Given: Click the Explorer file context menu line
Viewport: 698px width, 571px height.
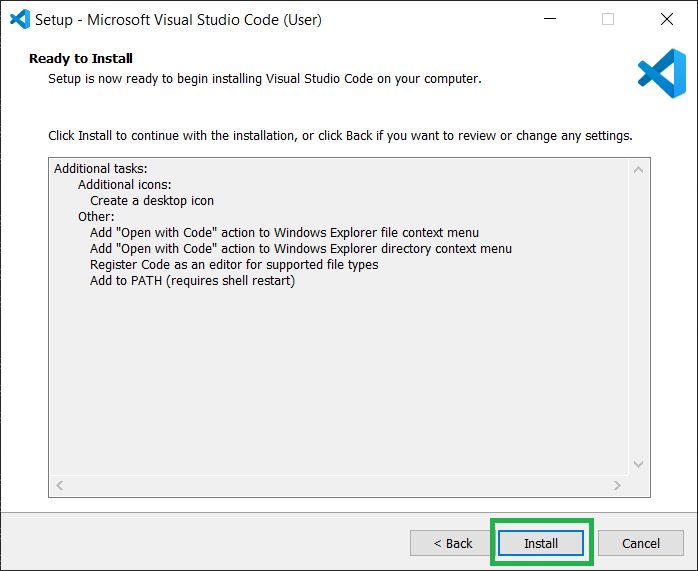Looking at the screenshot, I should pyautogui.click(x=284, y=233).
